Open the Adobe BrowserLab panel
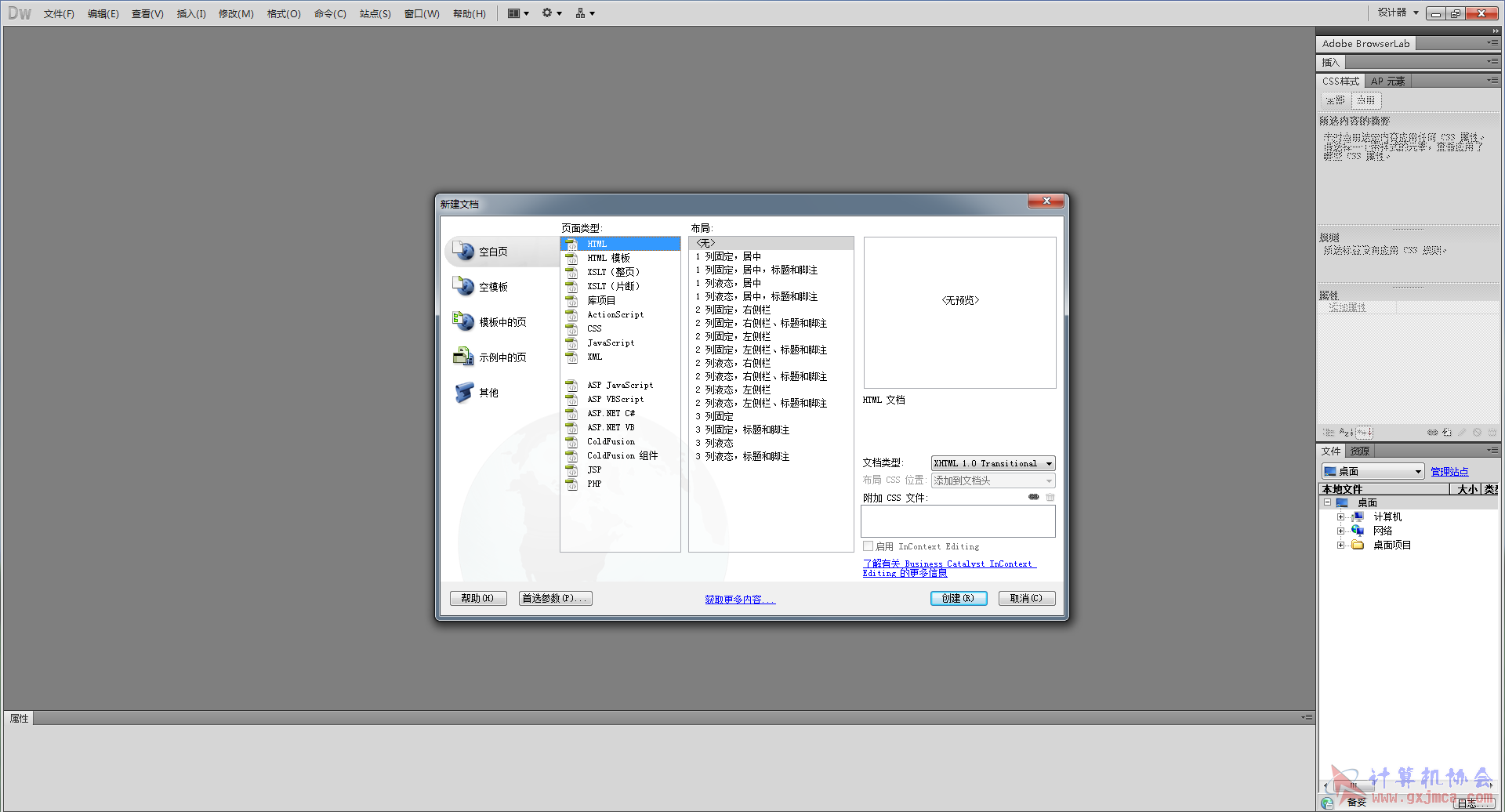 click(x=1365, y=43)
